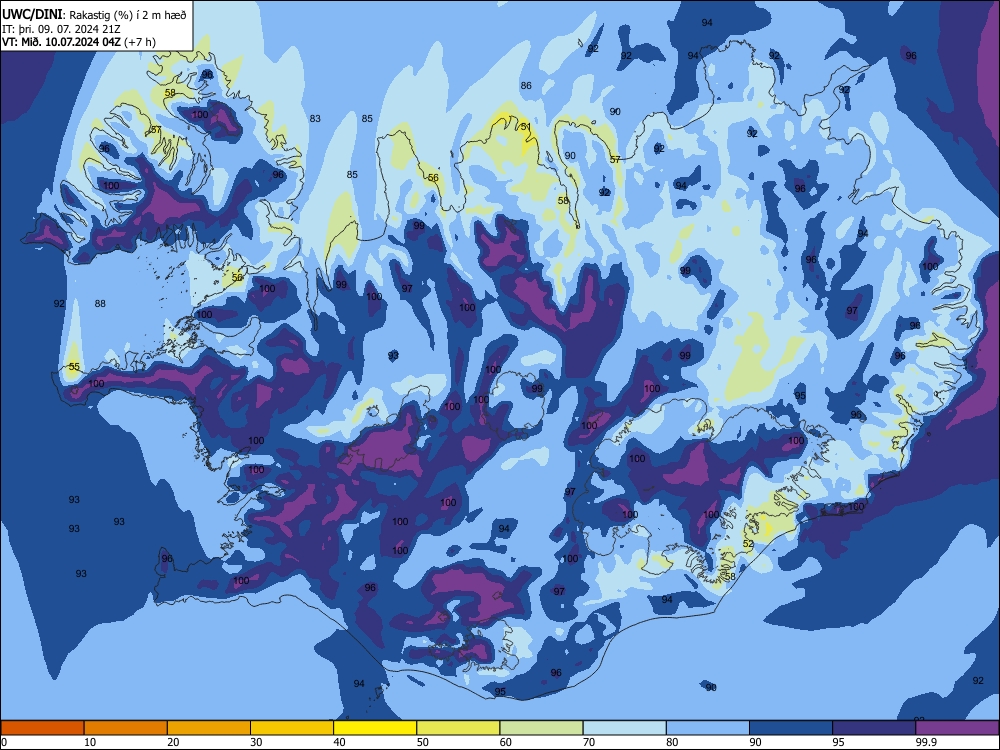The image size is (1000, 750).
Task: Click the '20' legend scale label
Action: pos(173,742)
